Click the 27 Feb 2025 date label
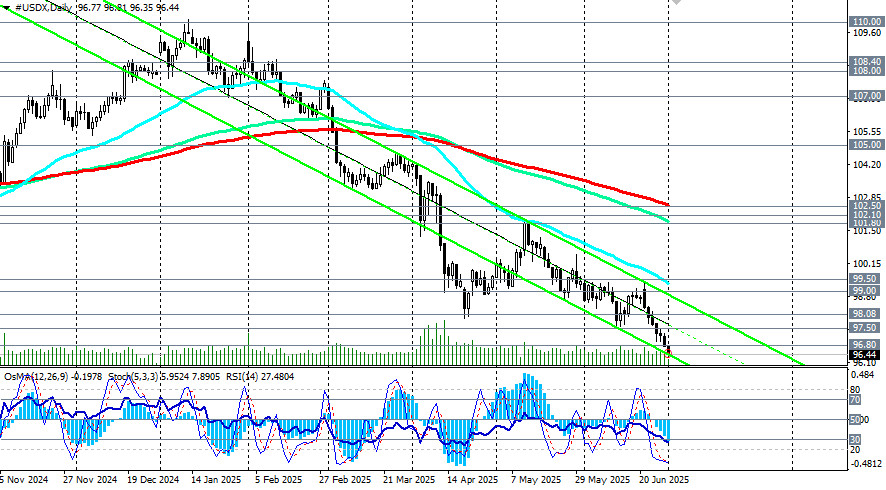886x490 pixels. click(x=345, y=480)
